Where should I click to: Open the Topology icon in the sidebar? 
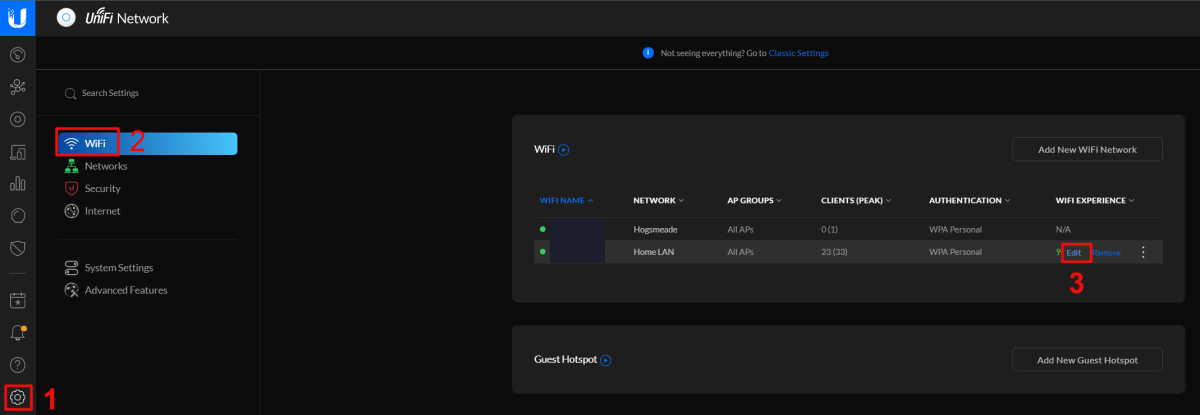point(17,86)
